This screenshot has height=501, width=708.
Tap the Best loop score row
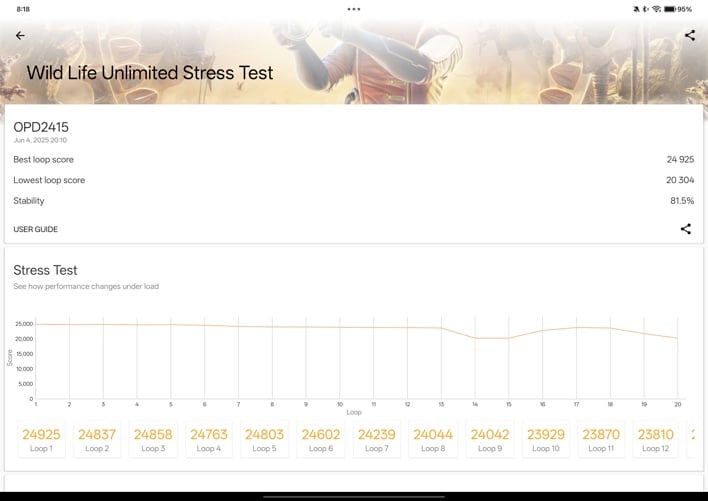353,160
